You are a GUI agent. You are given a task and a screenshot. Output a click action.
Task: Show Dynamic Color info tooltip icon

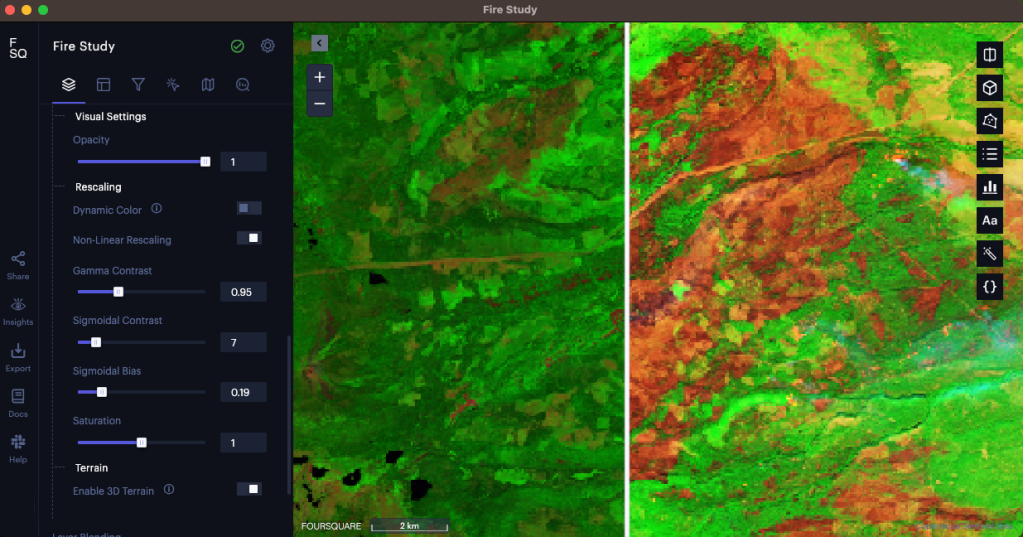[157, 209]
